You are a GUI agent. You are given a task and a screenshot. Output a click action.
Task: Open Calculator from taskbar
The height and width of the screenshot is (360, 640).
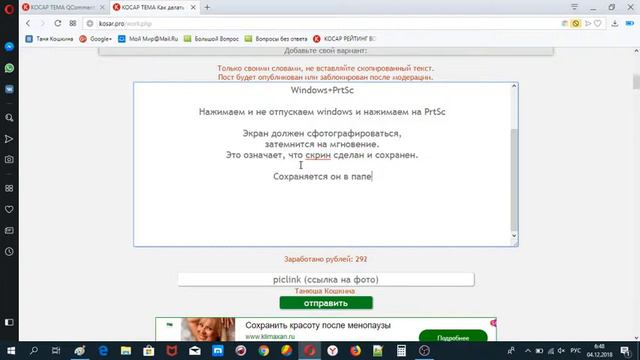401,351
